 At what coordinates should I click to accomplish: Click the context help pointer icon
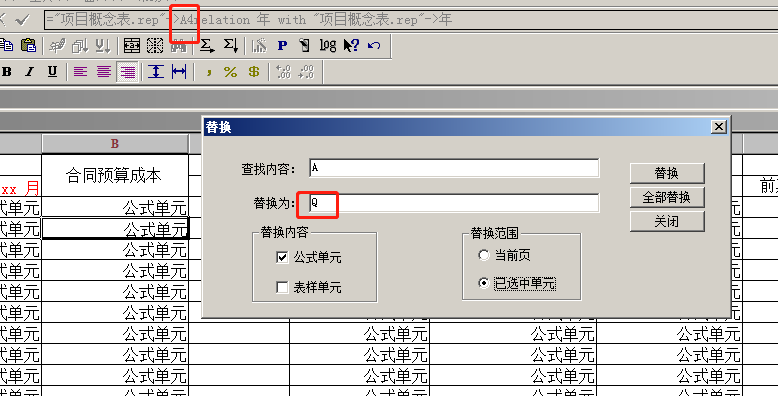pos(351,46)
